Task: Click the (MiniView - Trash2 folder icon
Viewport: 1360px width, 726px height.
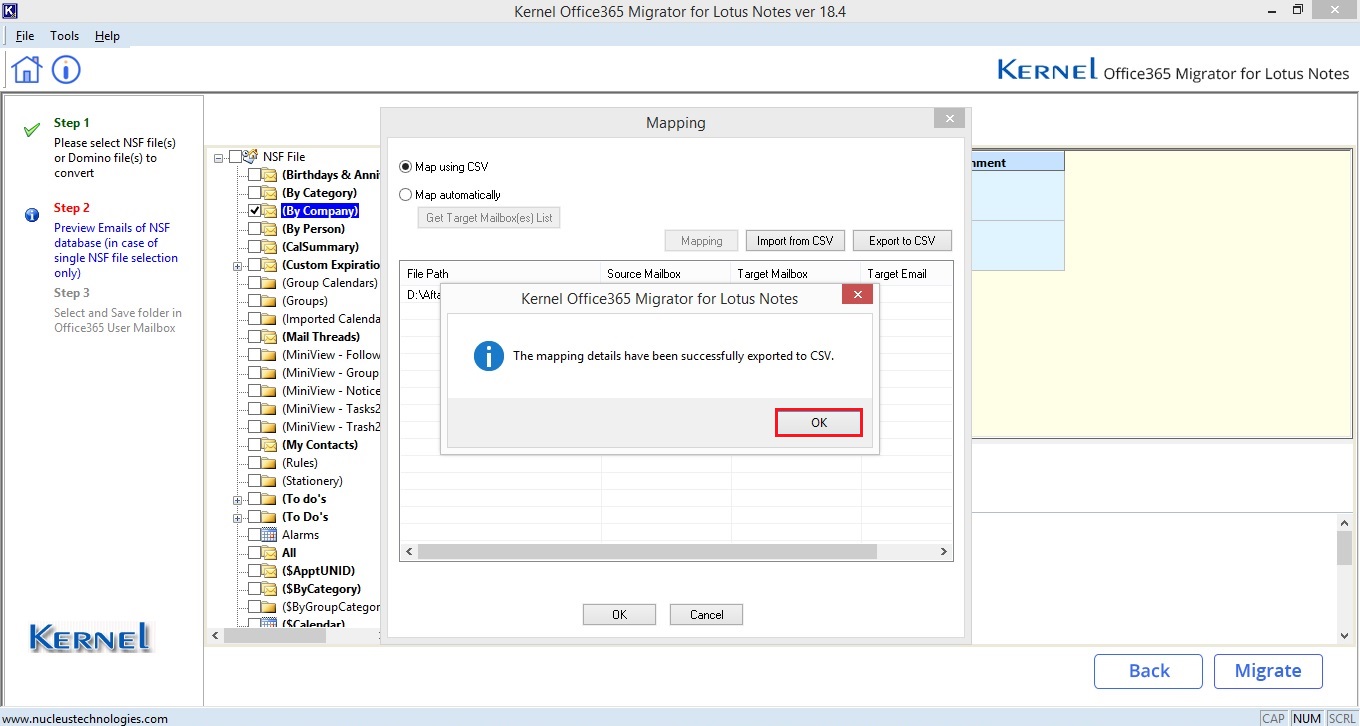Action: click(270, 427)
